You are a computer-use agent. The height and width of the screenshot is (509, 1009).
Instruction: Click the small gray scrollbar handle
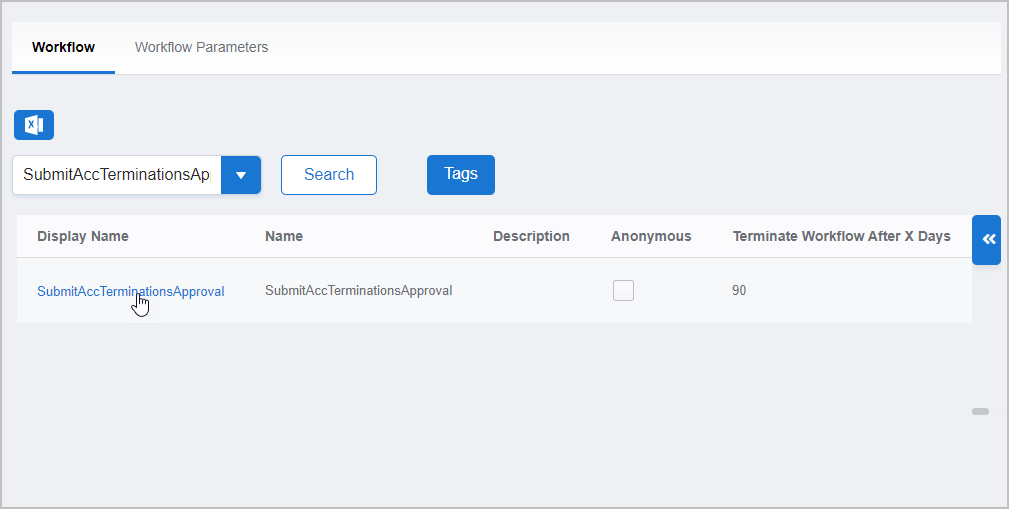point(980,411)
